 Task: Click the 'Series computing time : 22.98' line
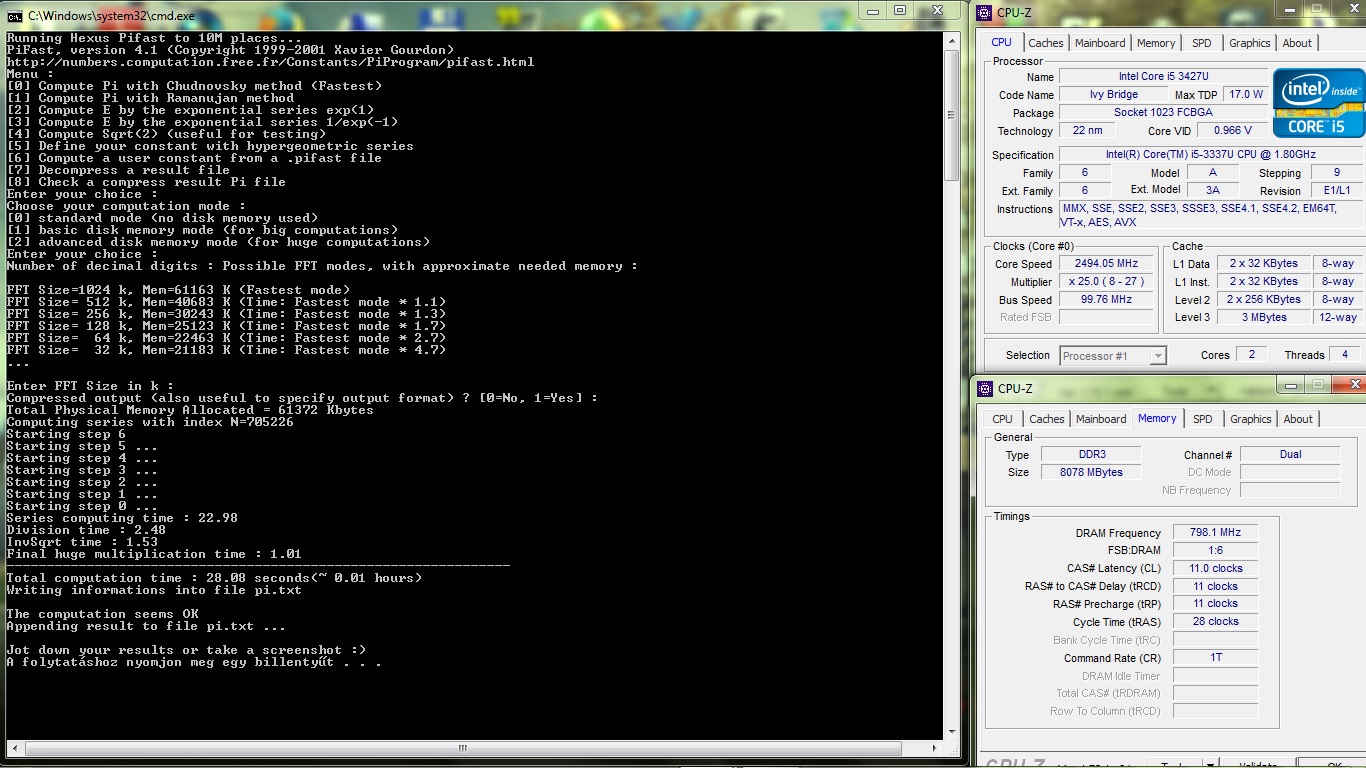(x=122, y=518)
